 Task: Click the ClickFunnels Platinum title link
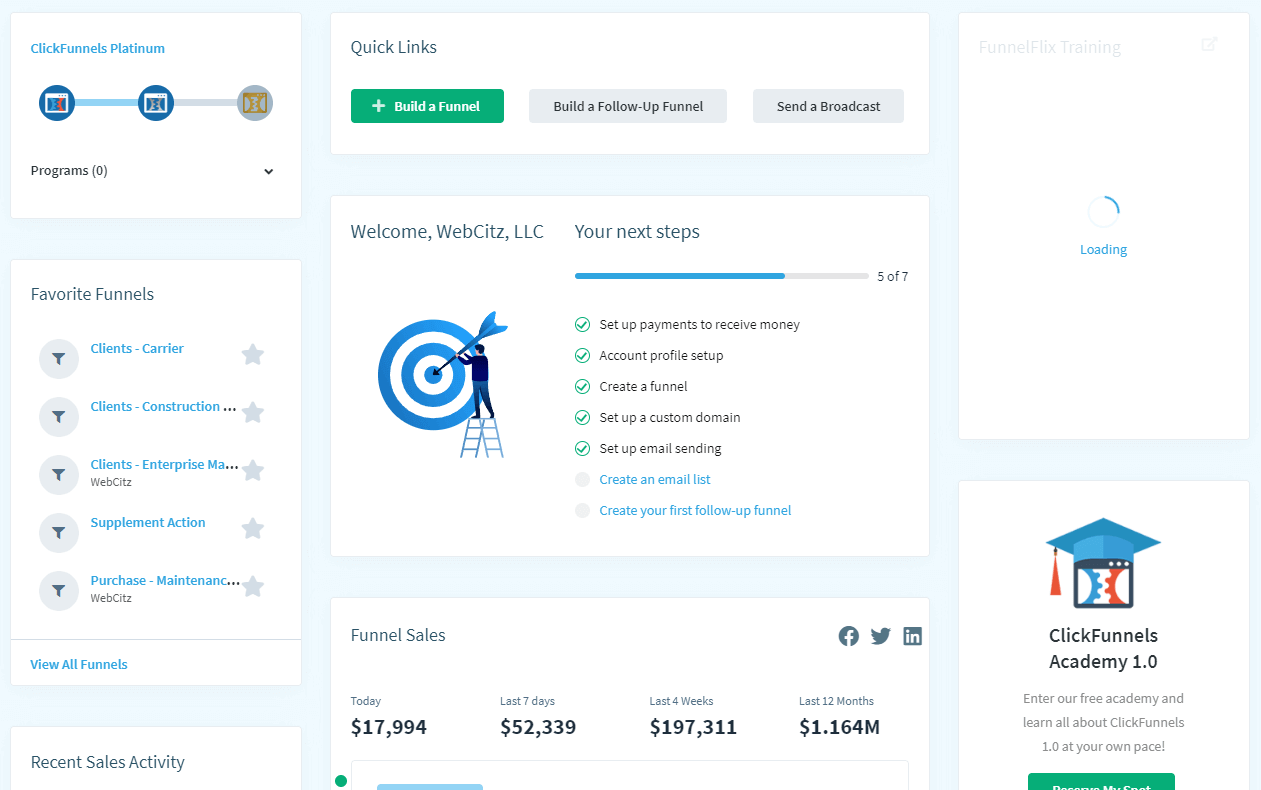point(98,48)
